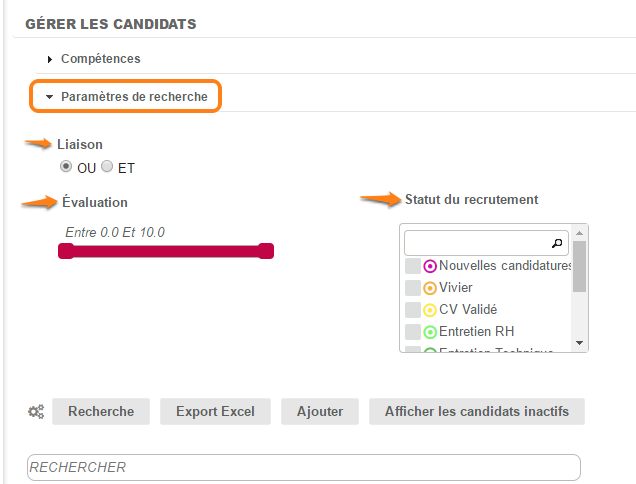The height and width of the screenshot is (484, 636).
Task: Focus the RECHERCHER search field
Action: [x=304, y=467]
